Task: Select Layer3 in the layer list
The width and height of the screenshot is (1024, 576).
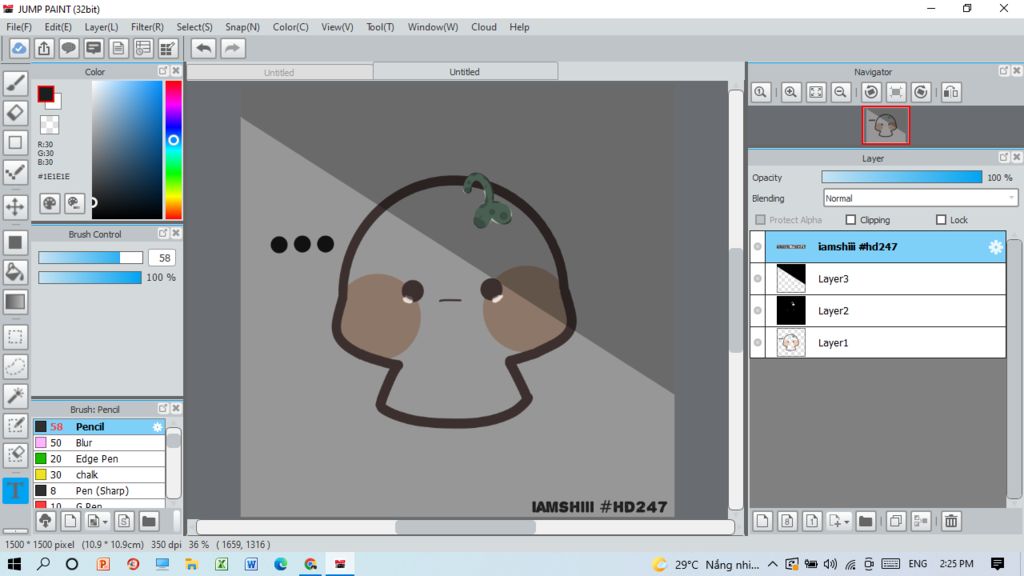Action: [x=885, y=279]
